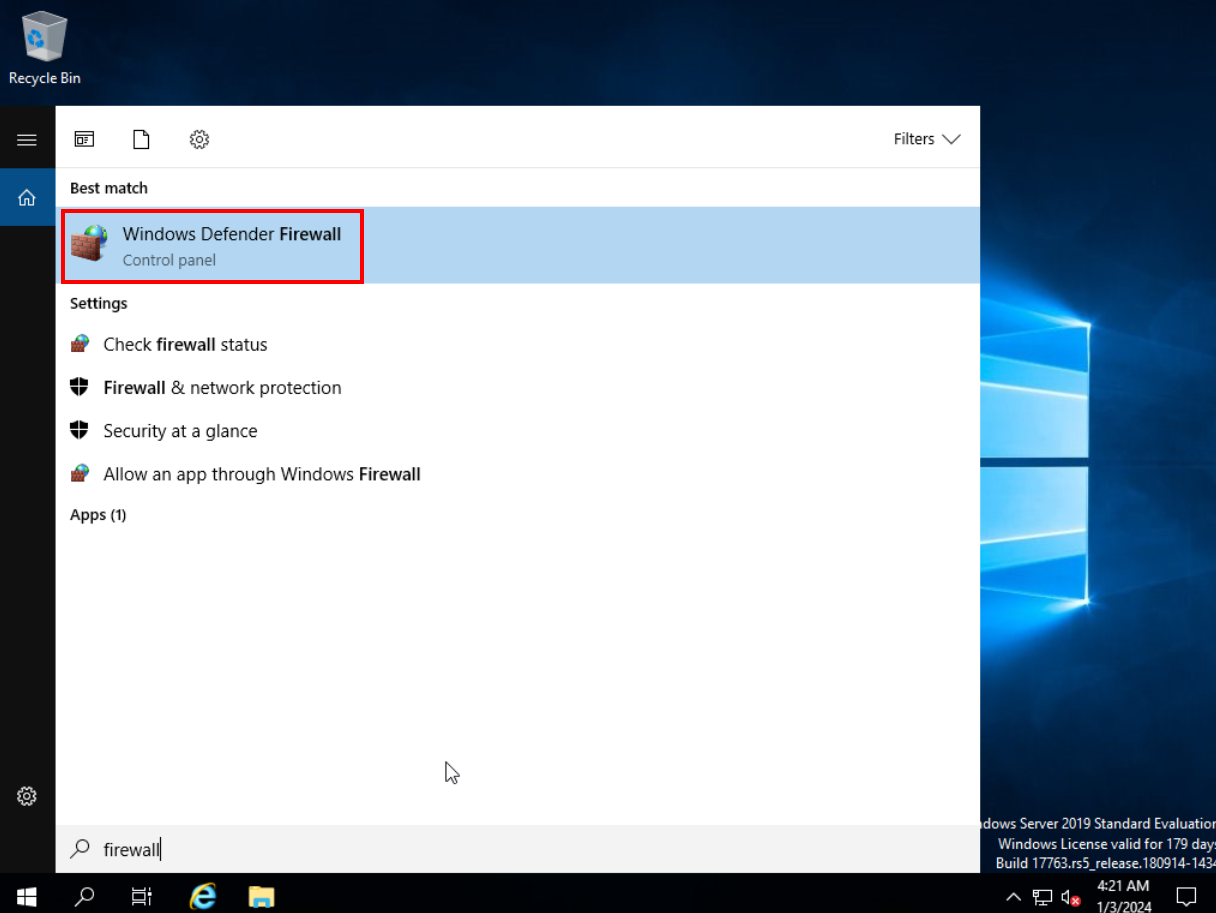The image size is (1216, 913).
Task: Click the Apps filter icon
Action: (x=84, y=139)
